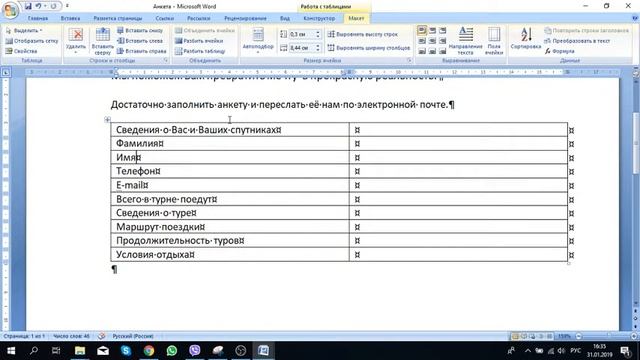Set cell alignment to top center
This screenshot has height=360, width=640.
click(432, 31)
